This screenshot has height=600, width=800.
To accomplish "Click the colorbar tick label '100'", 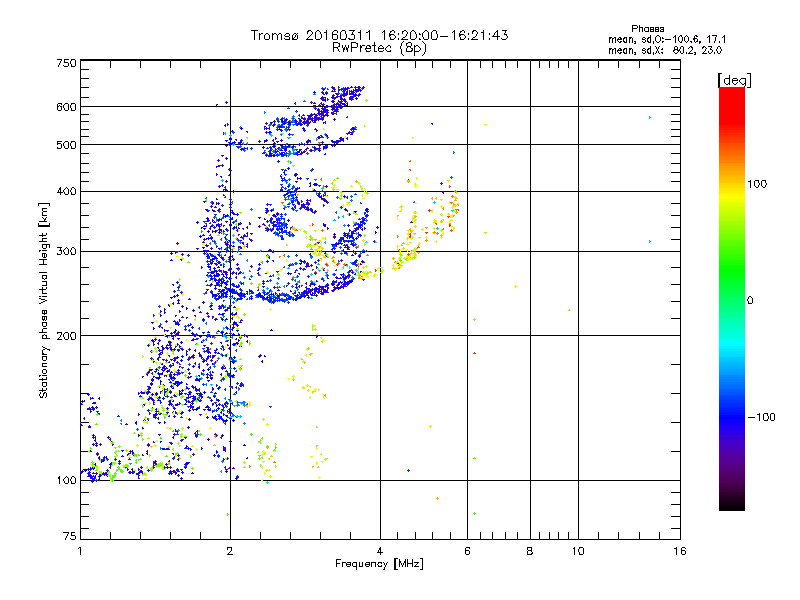I will pos(757,184).
